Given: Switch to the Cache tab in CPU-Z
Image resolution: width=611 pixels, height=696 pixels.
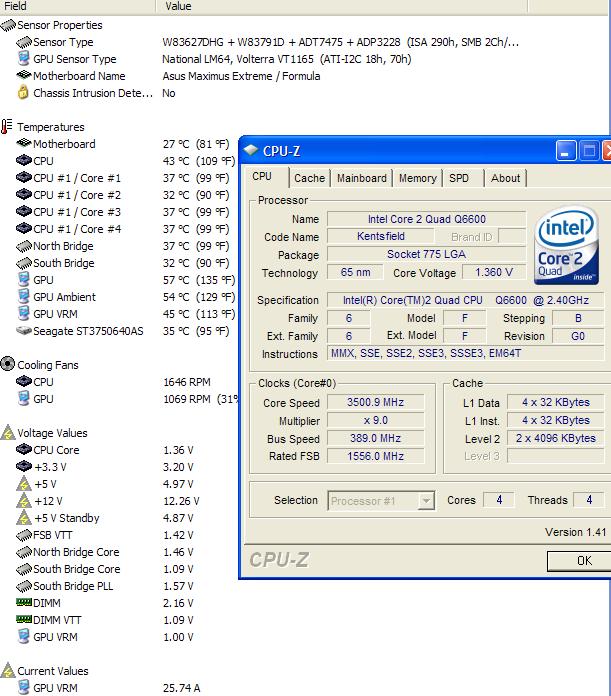Looking at the screenshot, I should click(x=309, y=178).
